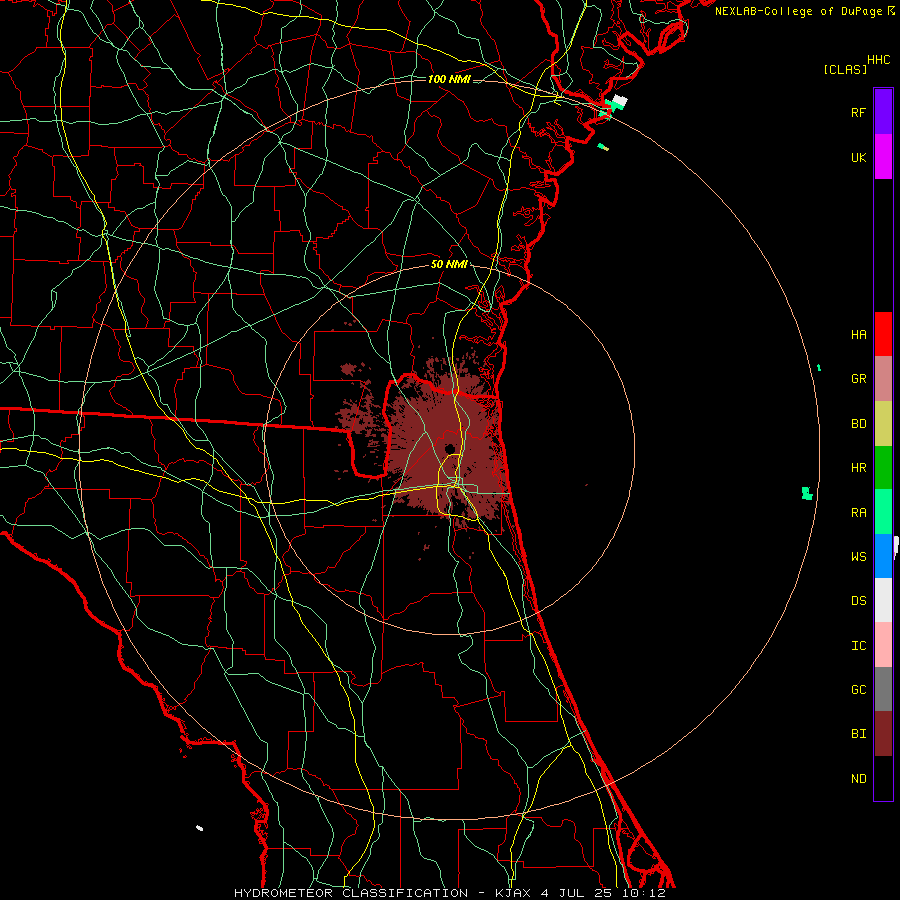Click the GR legend label
This screenshot has height=900, width=900.
(x=858, y=379)
